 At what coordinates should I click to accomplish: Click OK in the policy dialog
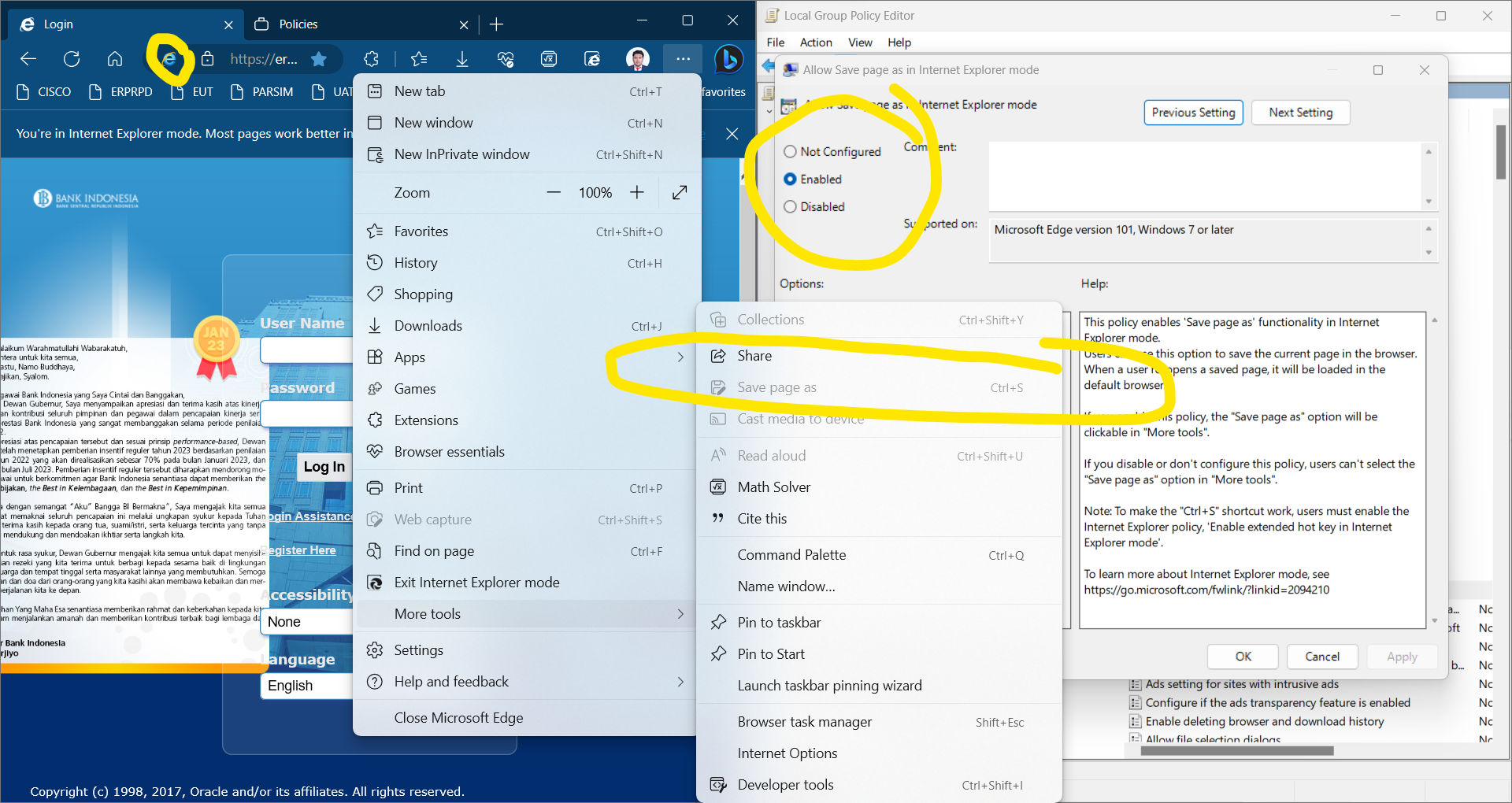[x=1243, y=657]
